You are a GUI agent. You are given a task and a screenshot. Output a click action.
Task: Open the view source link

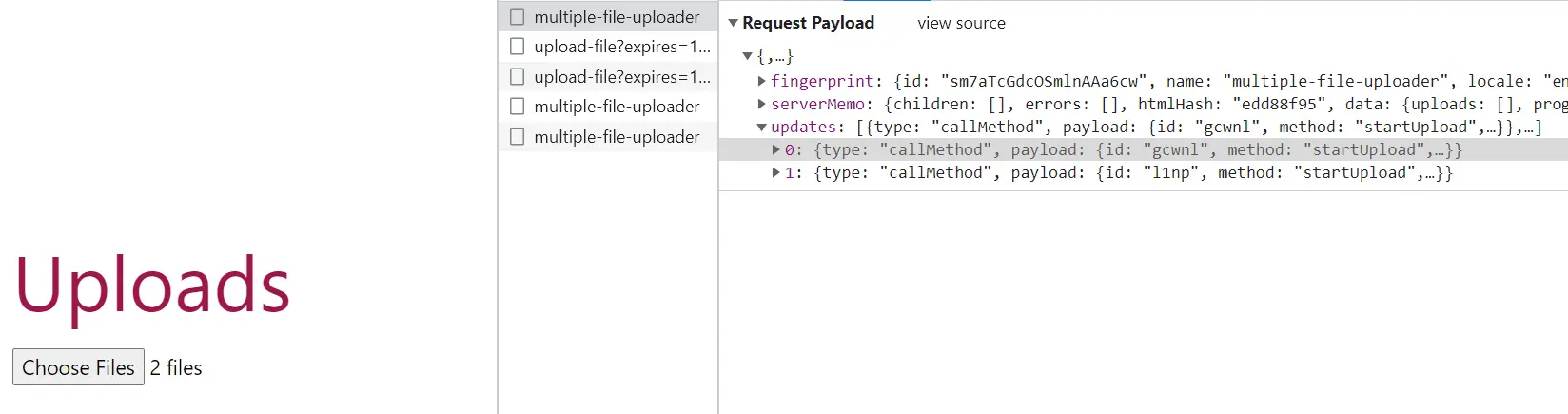point(961,23)
